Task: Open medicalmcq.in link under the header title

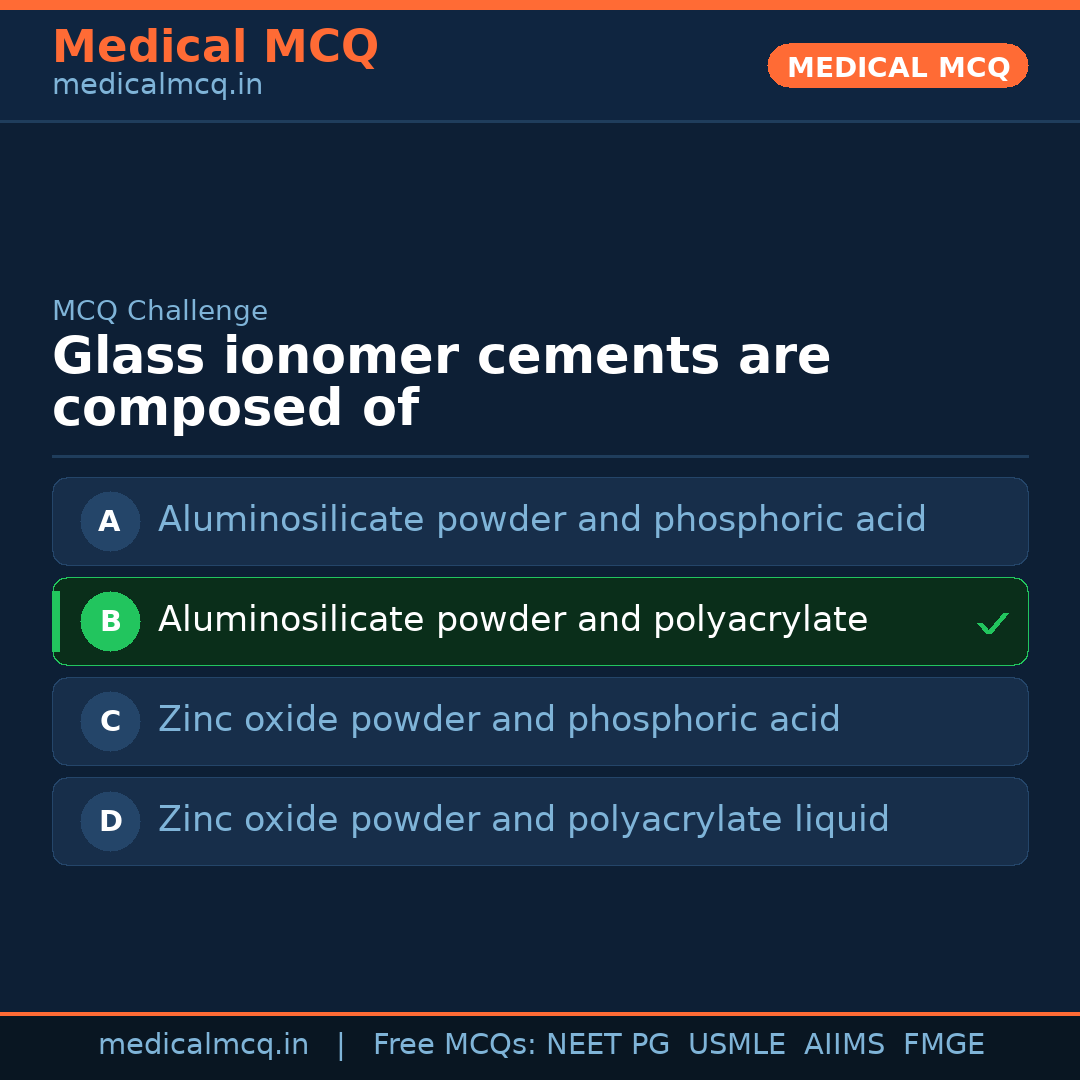Action: [x=157, y=86]
